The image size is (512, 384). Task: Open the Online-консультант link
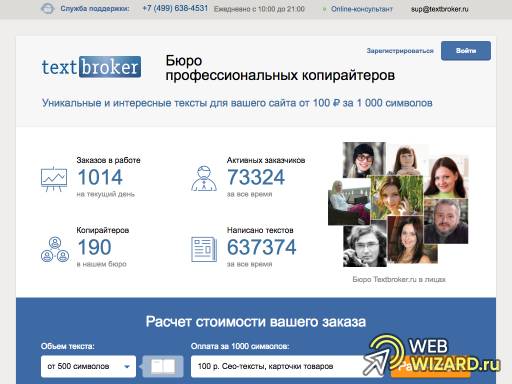pos(362,9)
